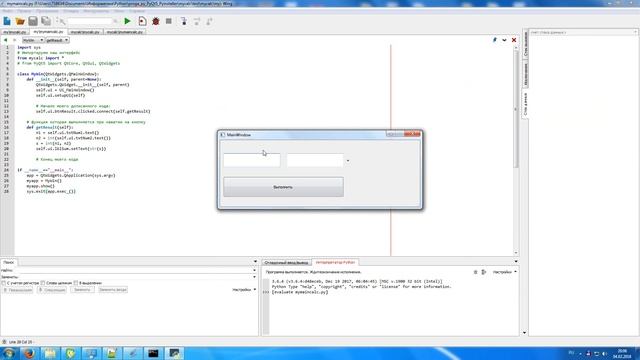
Task: Click the first icon beside Python shell settings
Action: pyautogui.click(x=475, y=272)
